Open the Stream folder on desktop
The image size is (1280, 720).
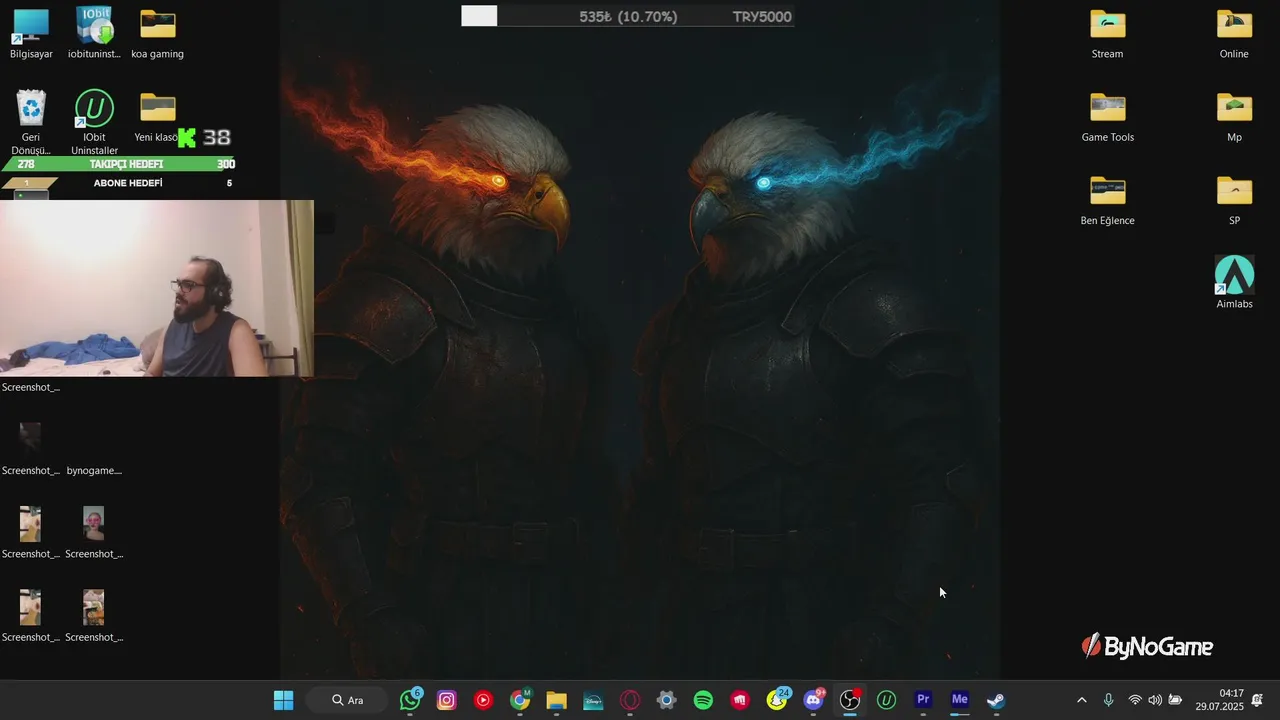1107,33
